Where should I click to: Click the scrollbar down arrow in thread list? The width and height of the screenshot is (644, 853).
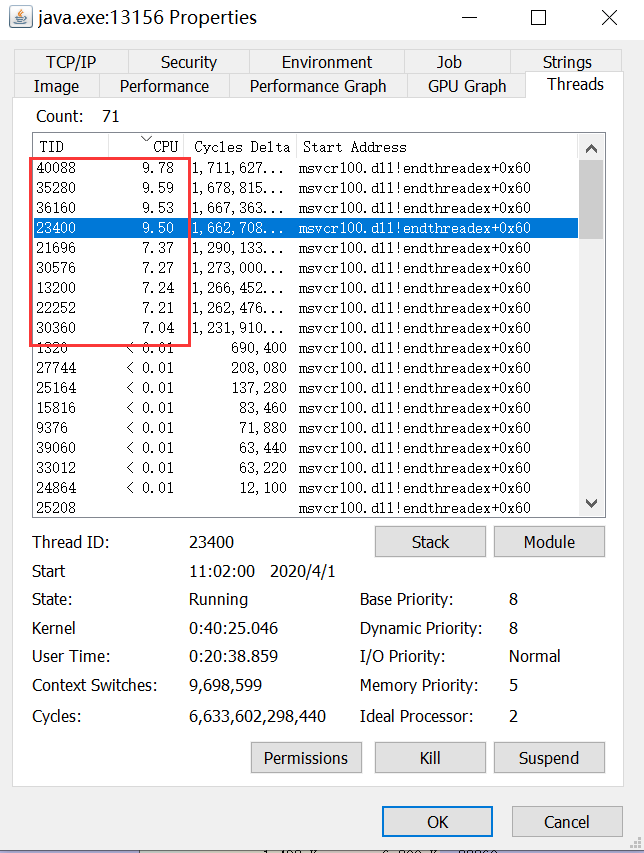coord(591,503)
